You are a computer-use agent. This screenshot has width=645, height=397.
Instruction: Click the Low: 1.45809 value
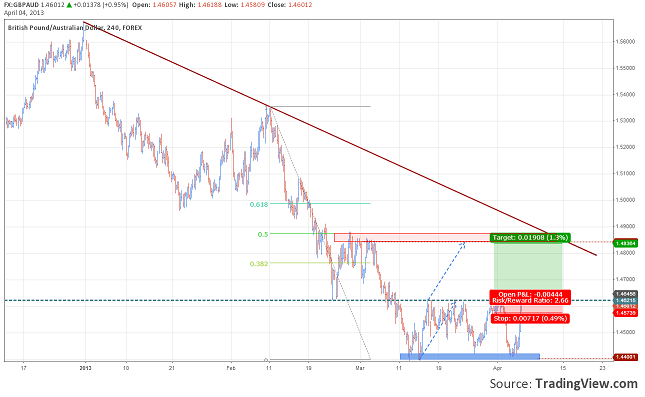(244, 5)
